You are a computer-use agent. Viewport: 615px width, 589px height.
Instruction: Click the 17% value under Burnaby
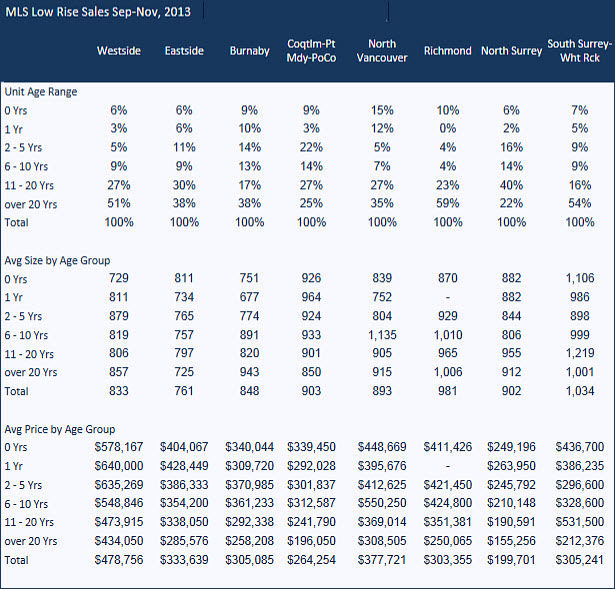249,185
